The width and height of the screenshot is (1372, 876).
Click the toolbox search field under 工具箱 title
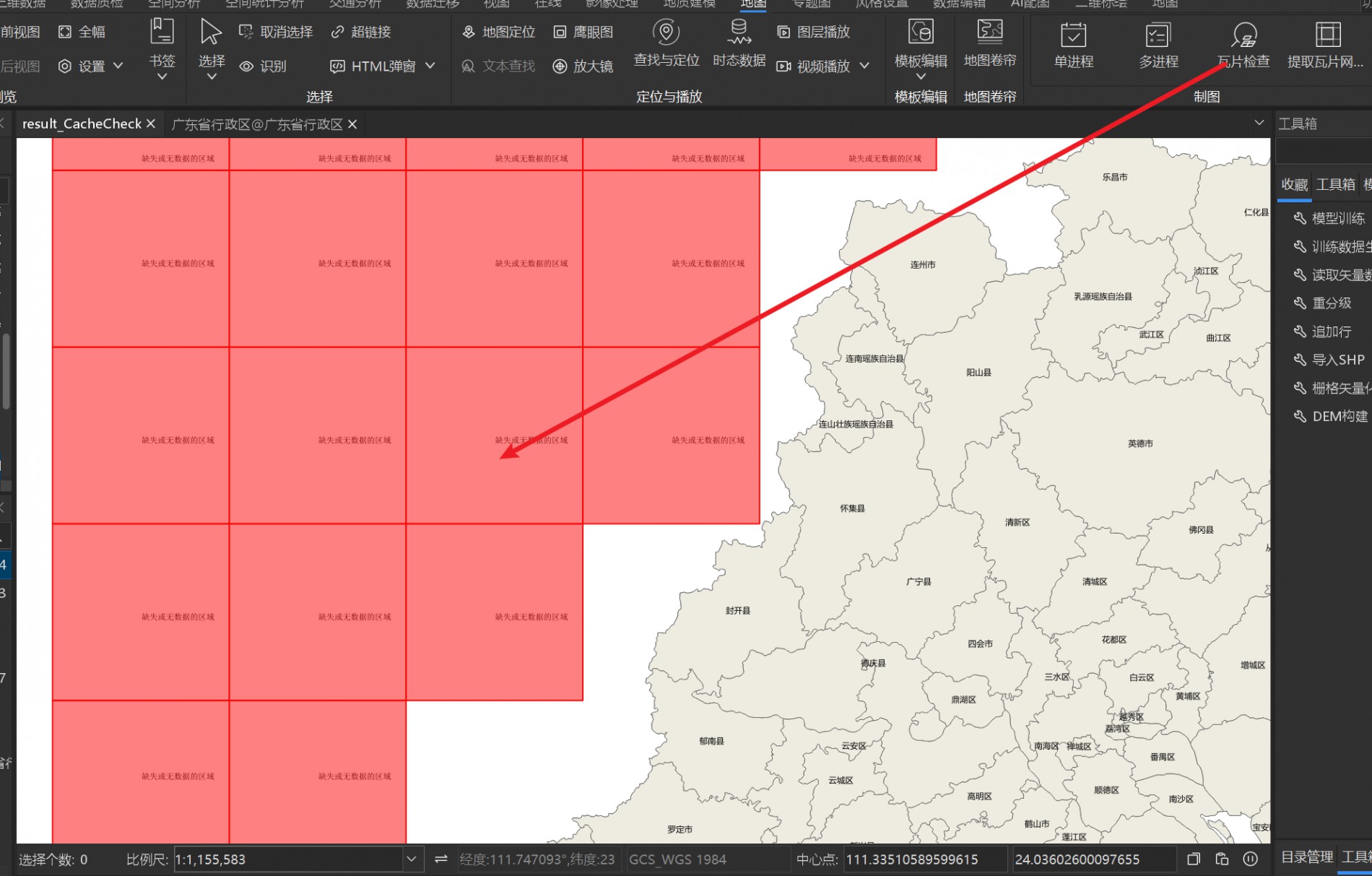pos(1324,152)
